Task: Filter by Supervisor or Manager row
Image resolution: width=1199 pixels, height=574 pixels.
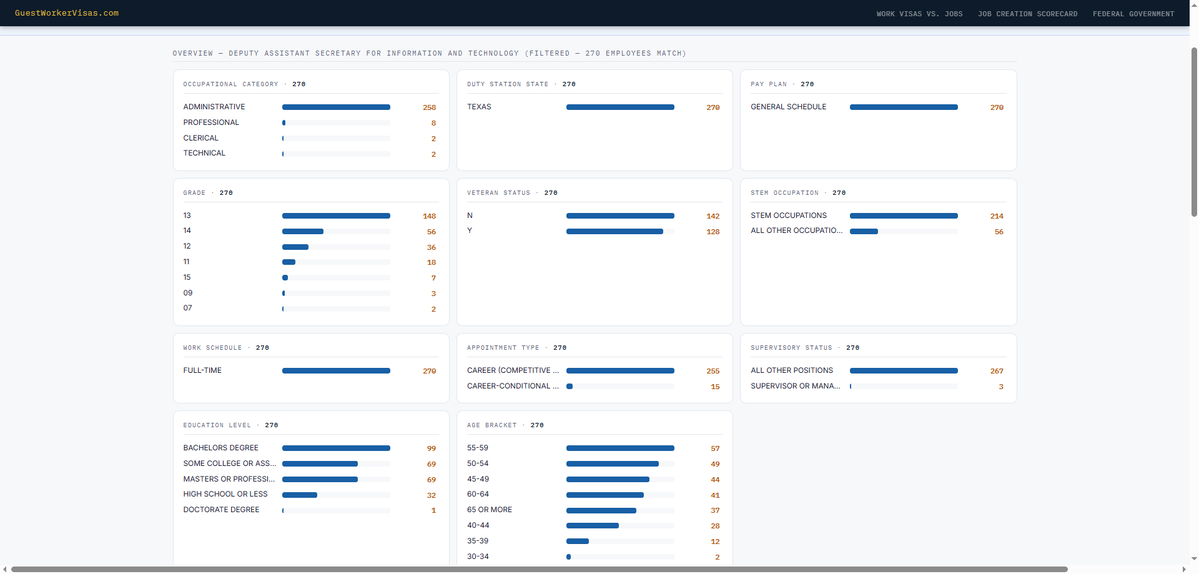Action: [879, 386]
